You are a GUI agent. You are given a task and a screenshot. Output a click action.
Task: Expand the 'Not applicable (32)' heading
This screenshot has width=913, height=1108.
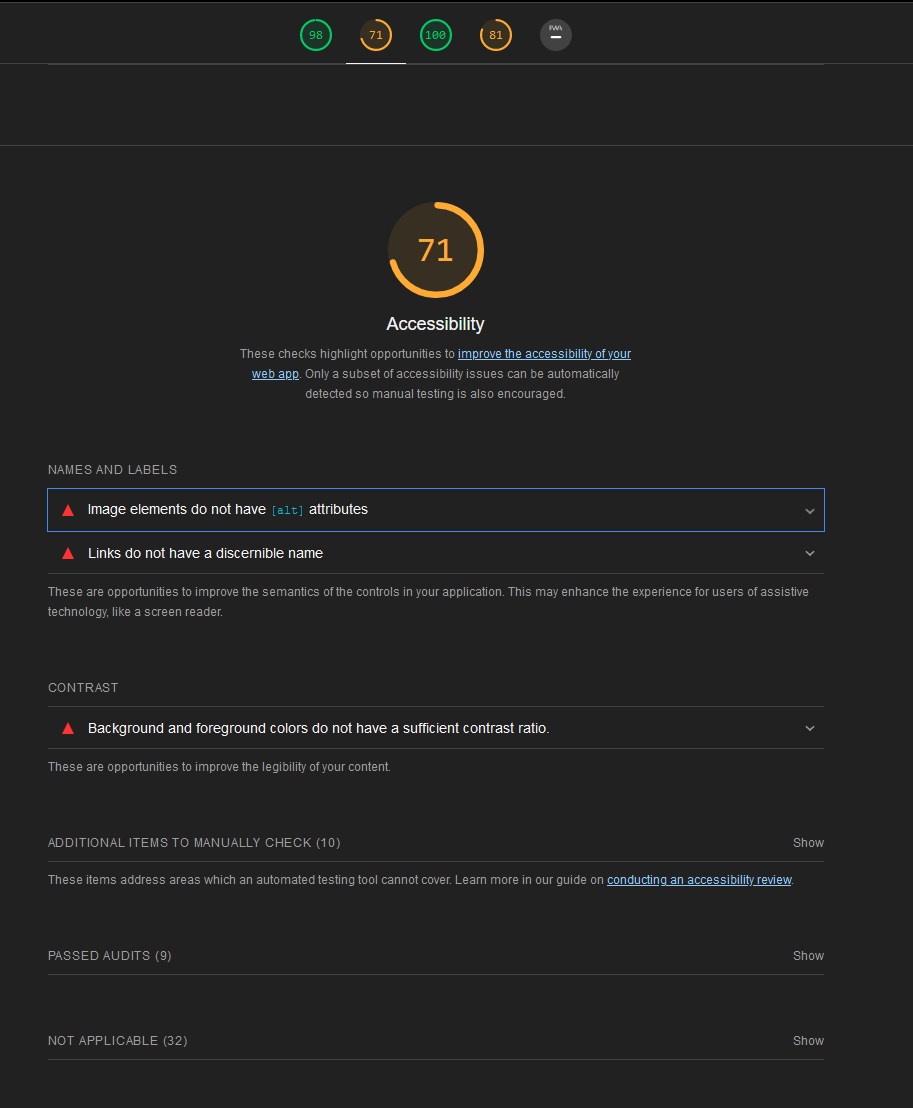click(x=117, y=1041)
